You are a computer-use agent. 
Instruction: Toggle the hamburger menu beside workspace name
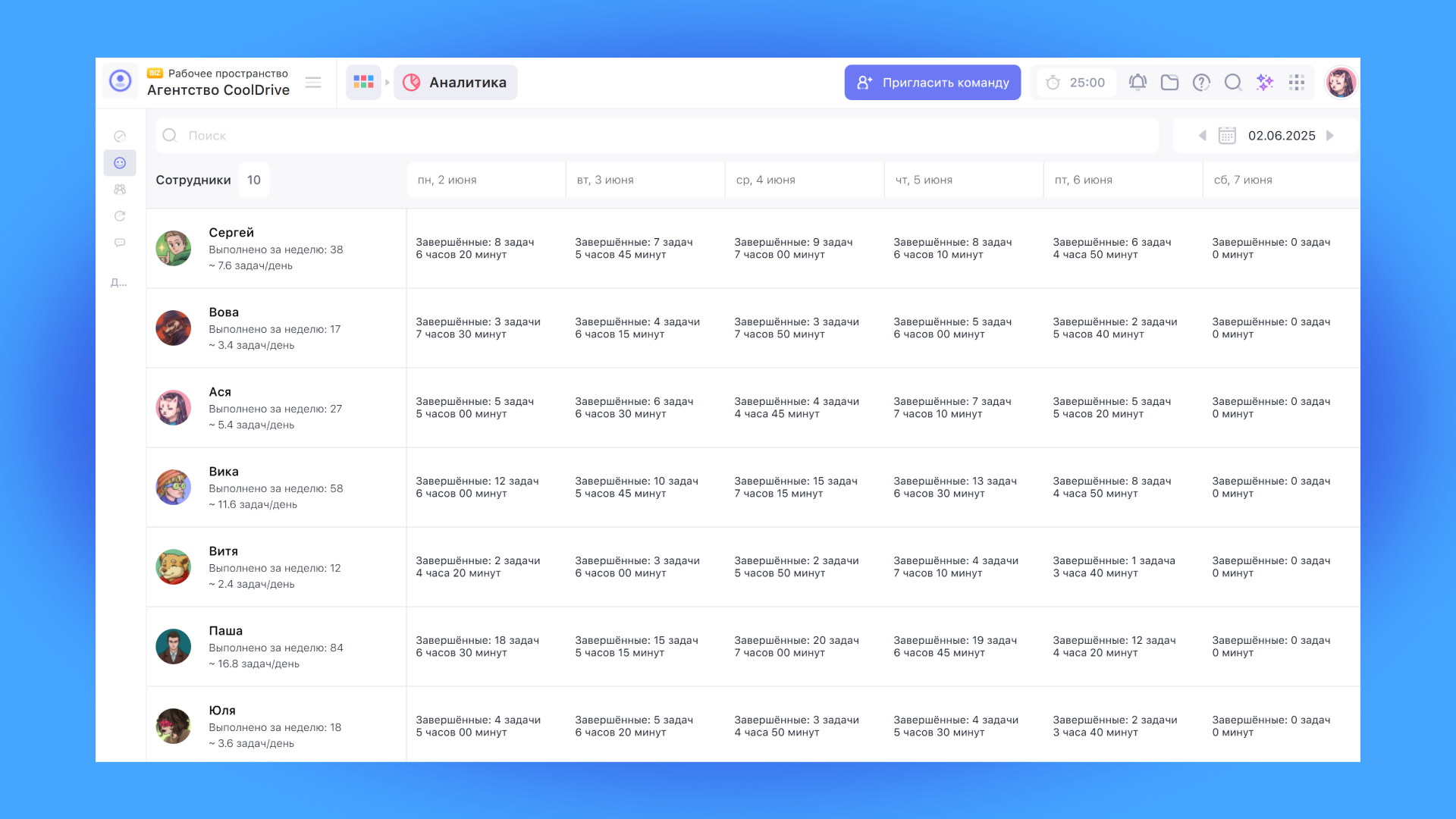(x=313, y=83)
